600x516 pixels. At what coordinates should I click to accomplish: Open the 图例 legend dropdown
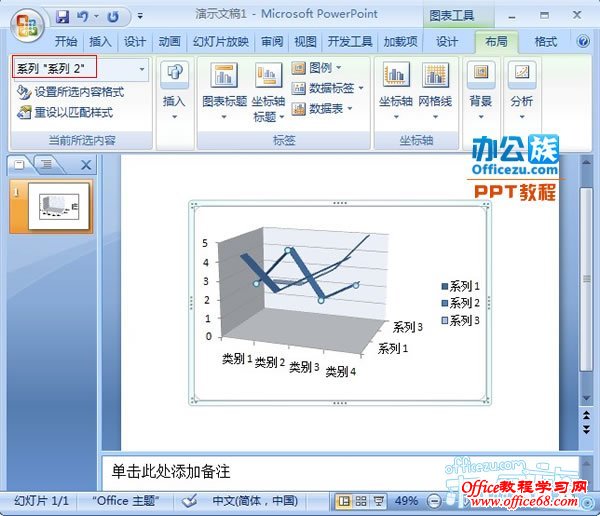(x=316, y=68)
